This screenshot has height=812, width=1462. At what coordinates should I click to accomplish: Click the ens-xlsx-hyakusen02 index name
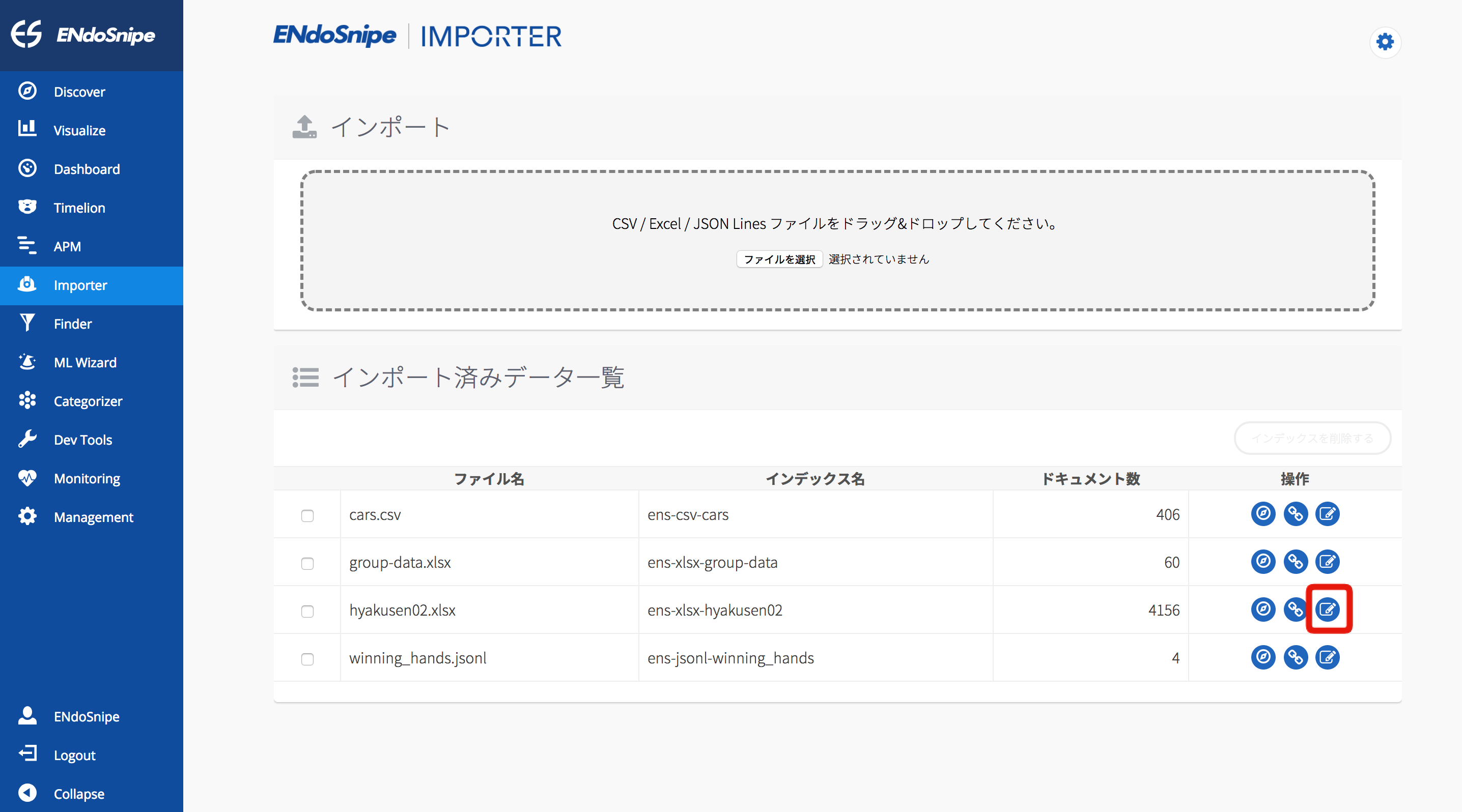pos(715,610)
